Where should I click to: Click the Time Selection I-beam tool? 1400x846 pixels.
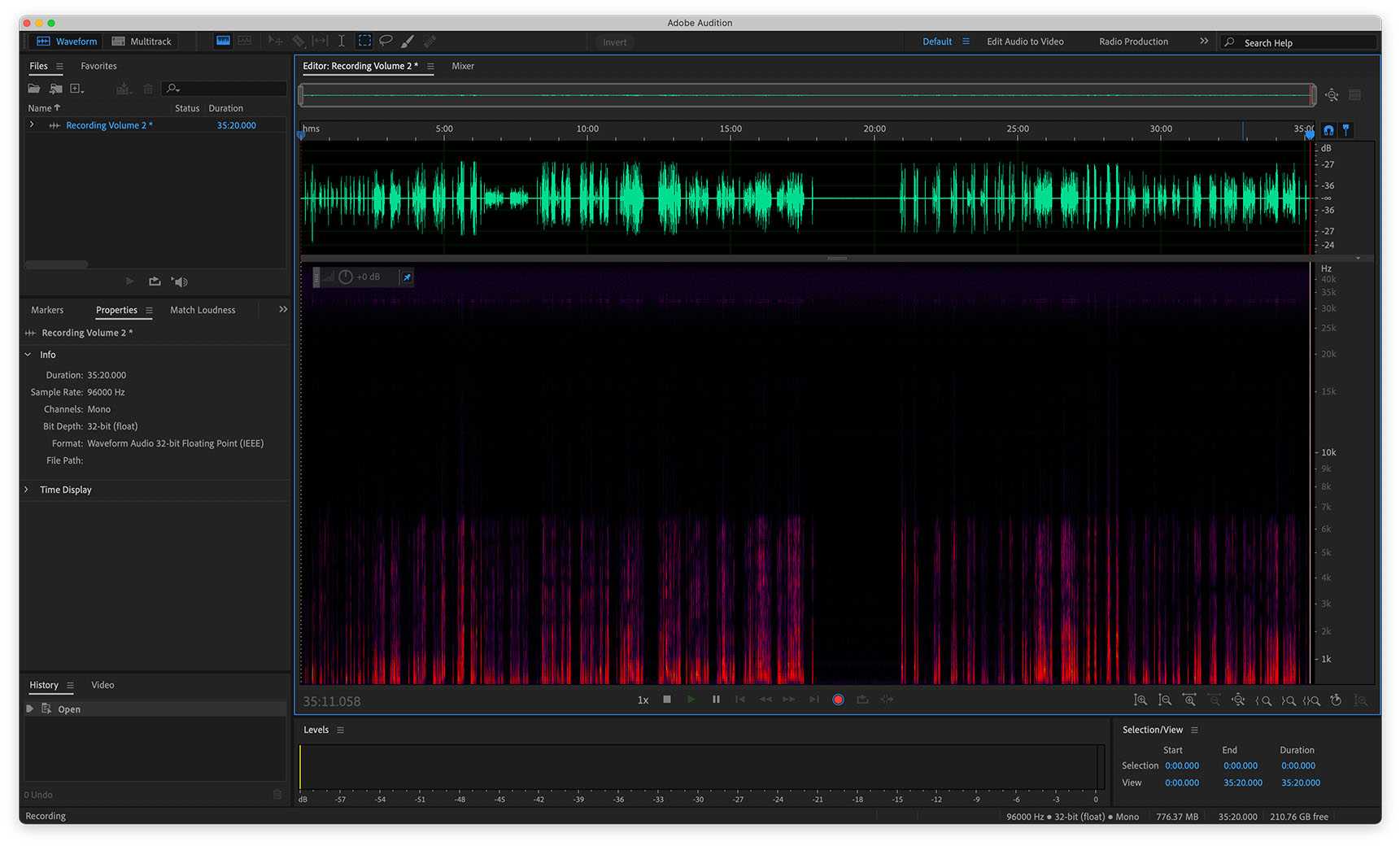[342, 41]
